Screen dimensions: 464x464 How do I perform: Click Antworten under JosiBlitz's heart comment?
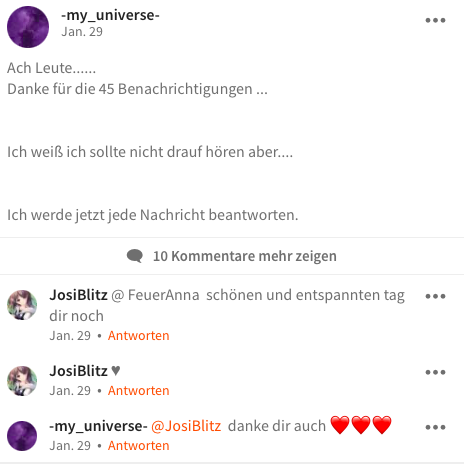(139, 391)
